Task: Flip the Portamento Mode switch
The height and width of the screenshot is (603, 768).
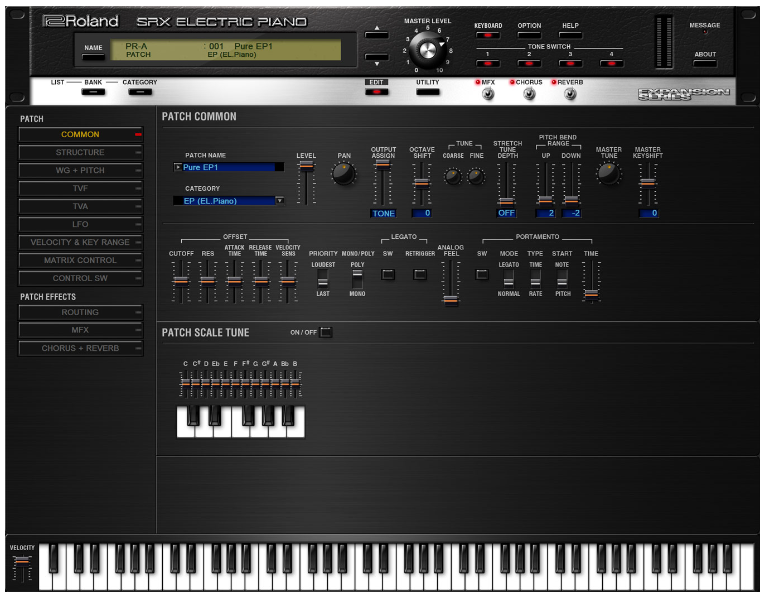Action: (509, 279)
